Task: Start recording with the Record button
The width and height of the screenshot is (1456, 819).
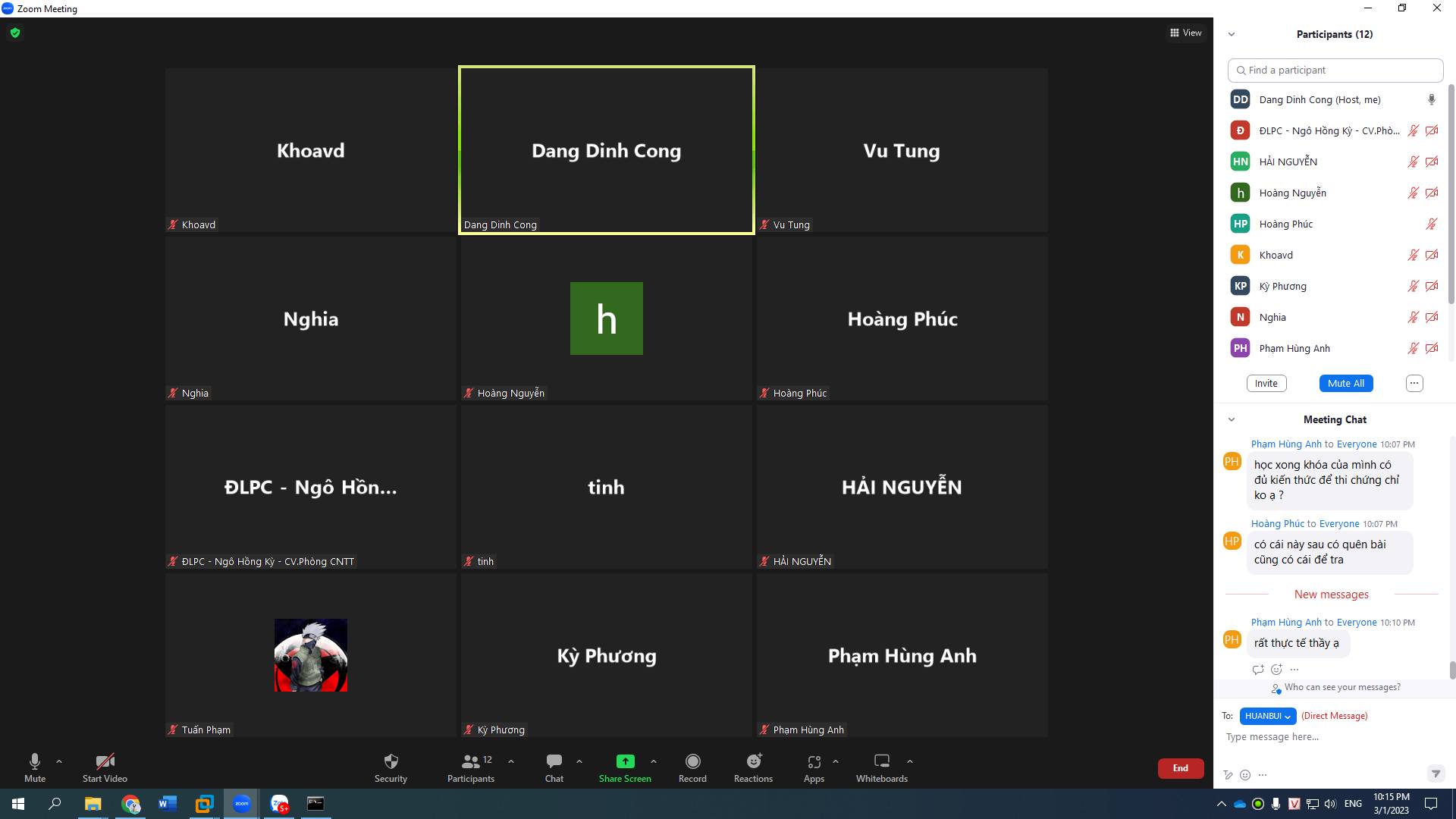Action: [692, 767]
